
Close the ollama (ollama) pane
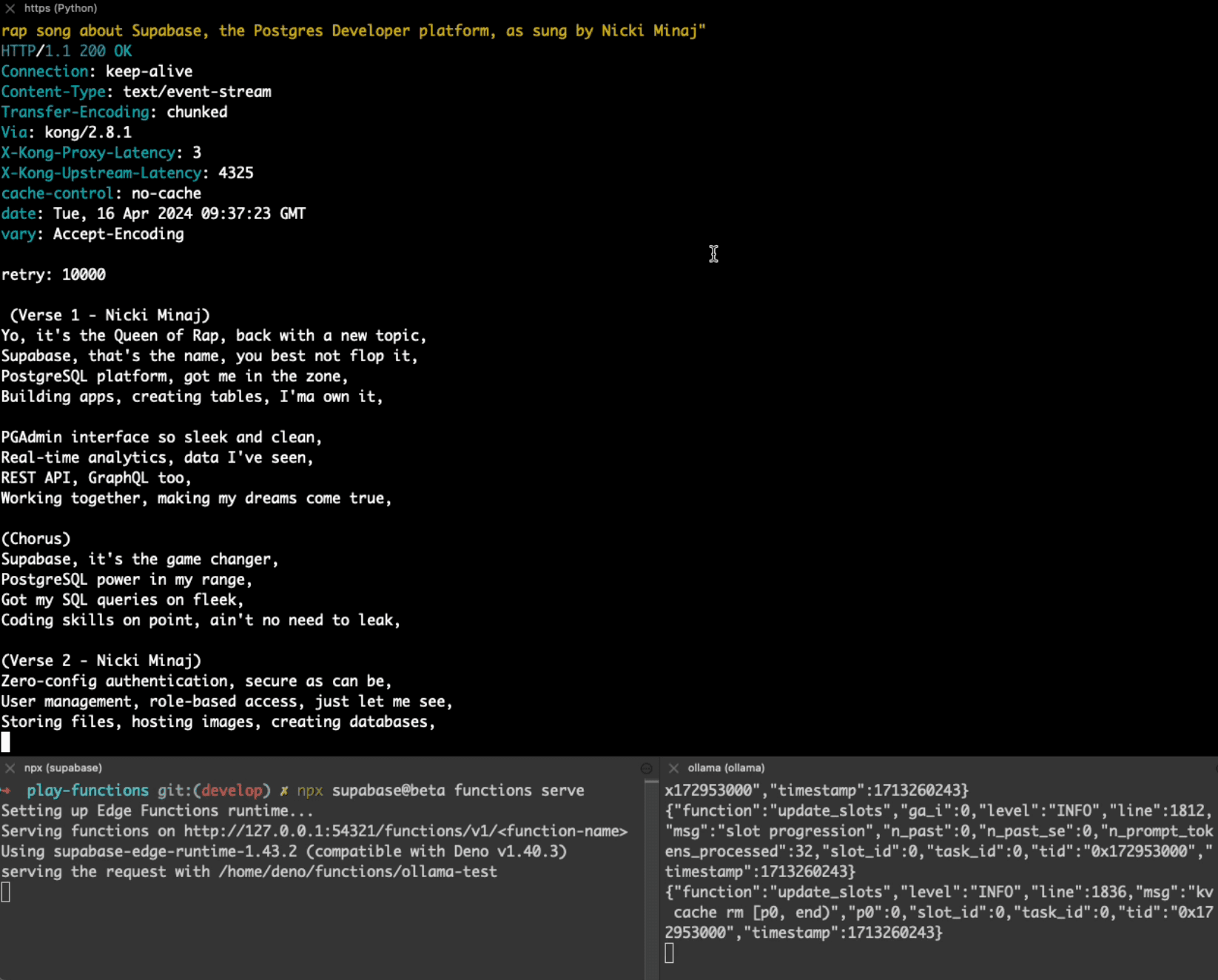[673, 768]
